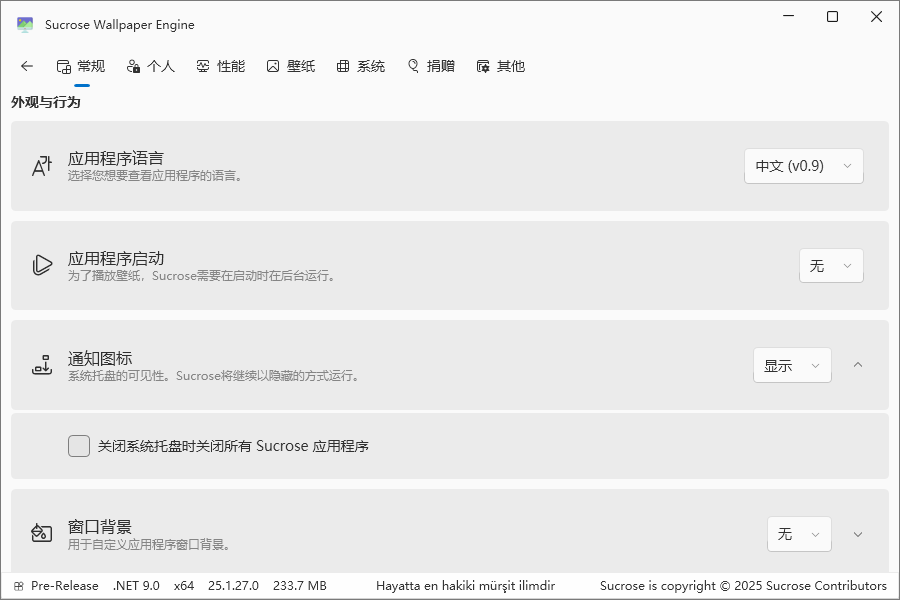900x600 pixels.
Task: Enable closing all Sucrose apps with tray checkbox
Action: click(79, 446)
